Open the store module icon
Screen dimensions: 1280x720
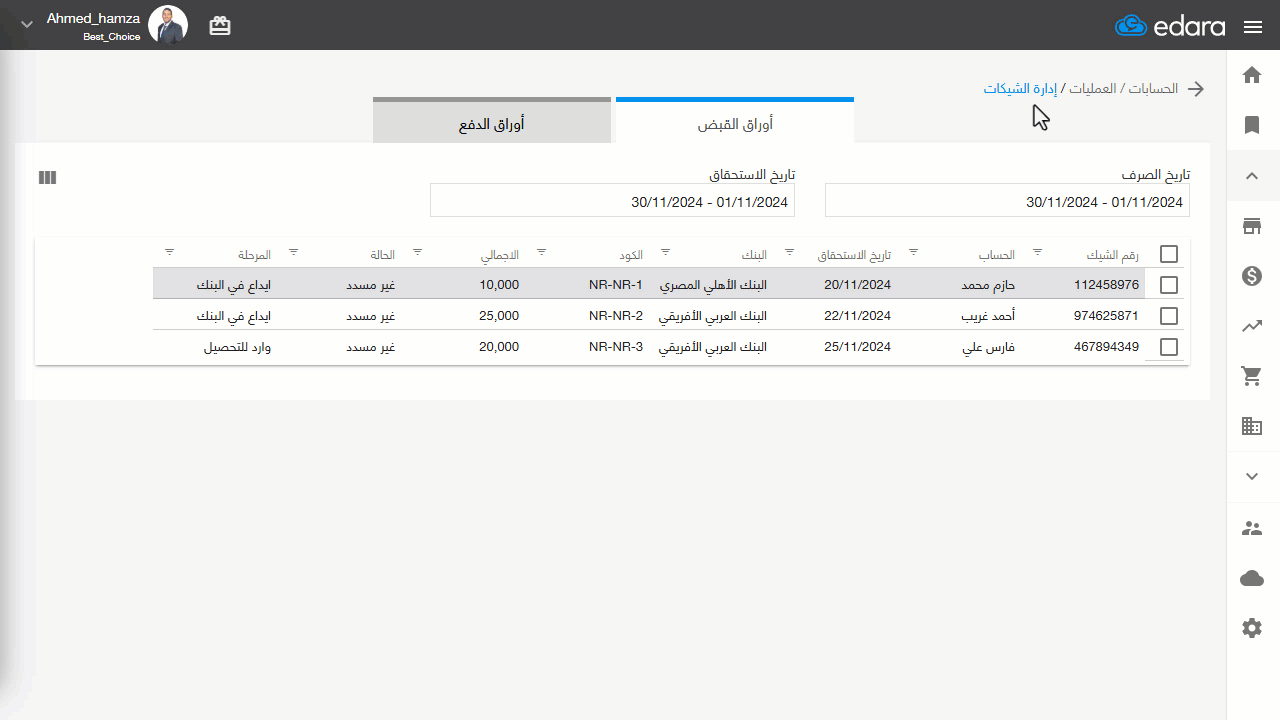point(1252,226)
